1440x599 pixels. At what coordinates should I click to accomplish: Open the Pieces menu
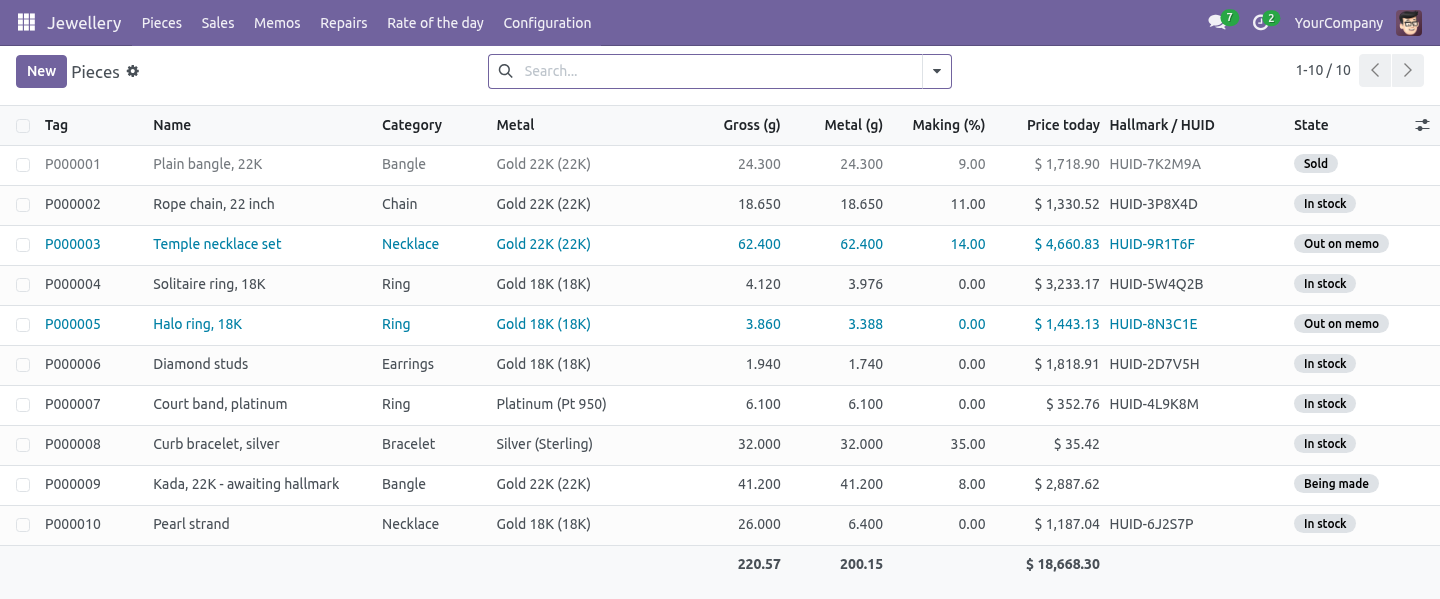pyautogui.click(x=162, y=22)
